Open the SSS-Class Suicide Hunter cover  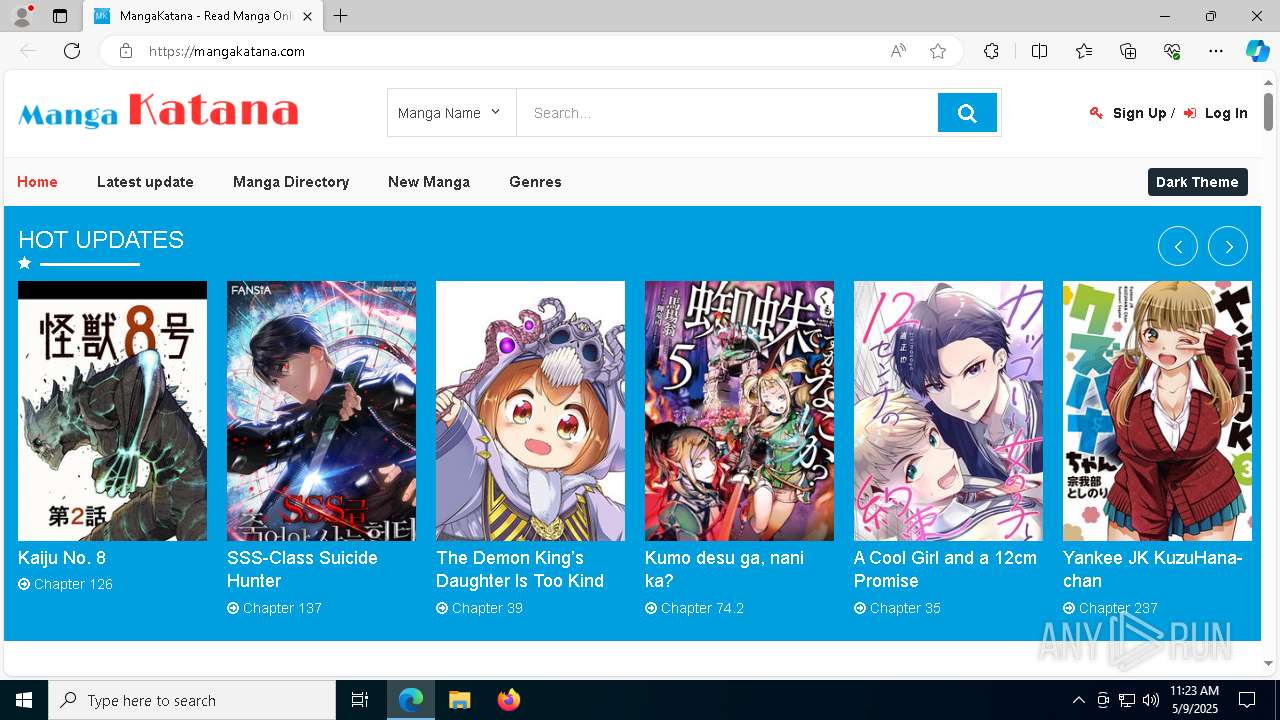tap(321, 411)
